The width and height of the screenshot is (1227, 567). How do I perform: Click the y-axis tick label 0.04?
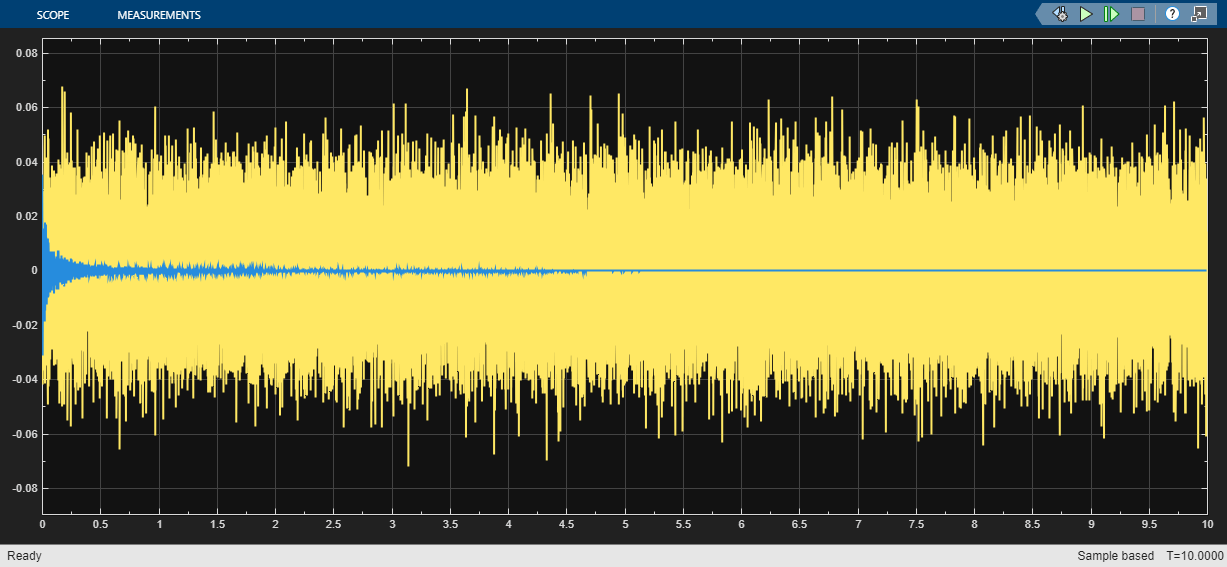point(26,162)
